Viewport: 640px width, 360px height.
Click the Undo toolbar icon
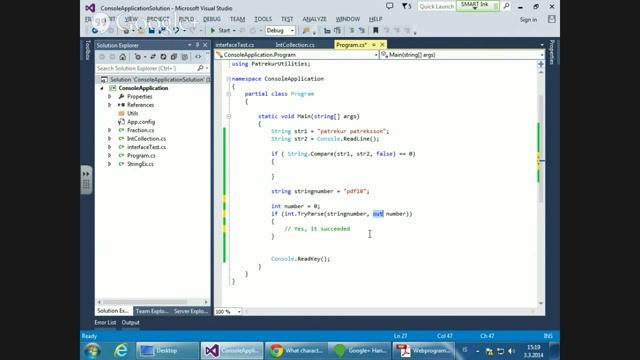click(x=176, y=30)
